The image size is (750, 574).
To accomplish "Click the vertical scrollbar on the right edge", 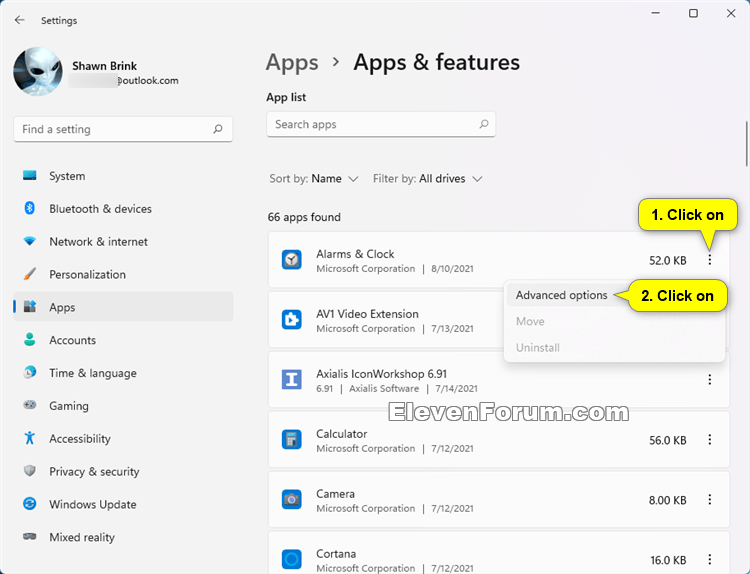I will [746, 144].
